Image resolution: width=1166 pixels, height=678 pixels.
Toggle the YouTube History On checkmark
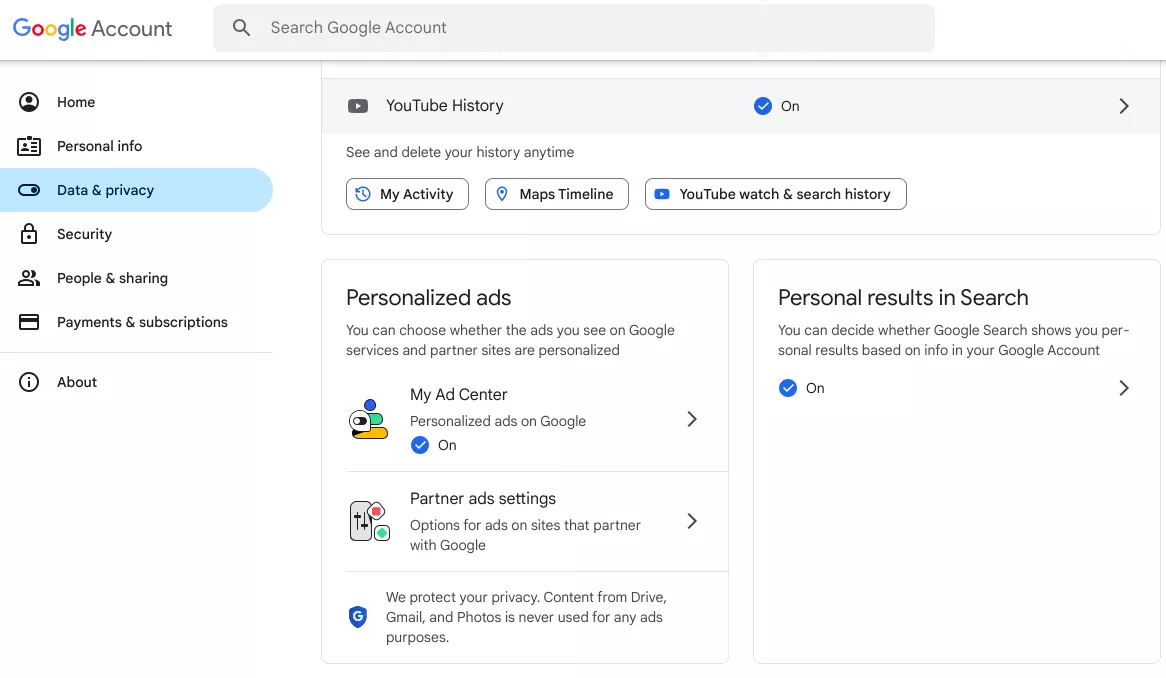point(763,106)
